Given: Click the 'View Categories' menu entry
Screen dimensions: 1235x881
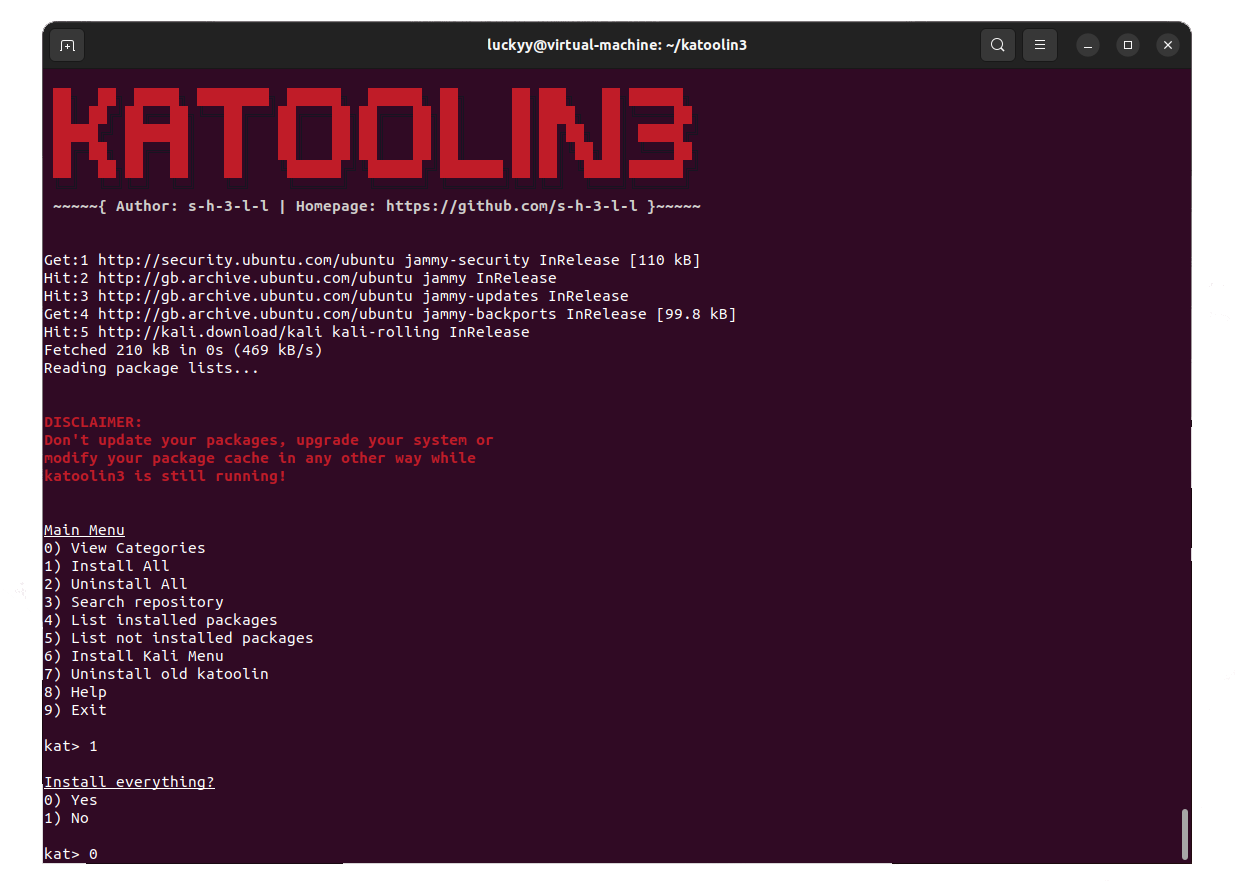Looking at the screenshot, I should coord(137,548).
